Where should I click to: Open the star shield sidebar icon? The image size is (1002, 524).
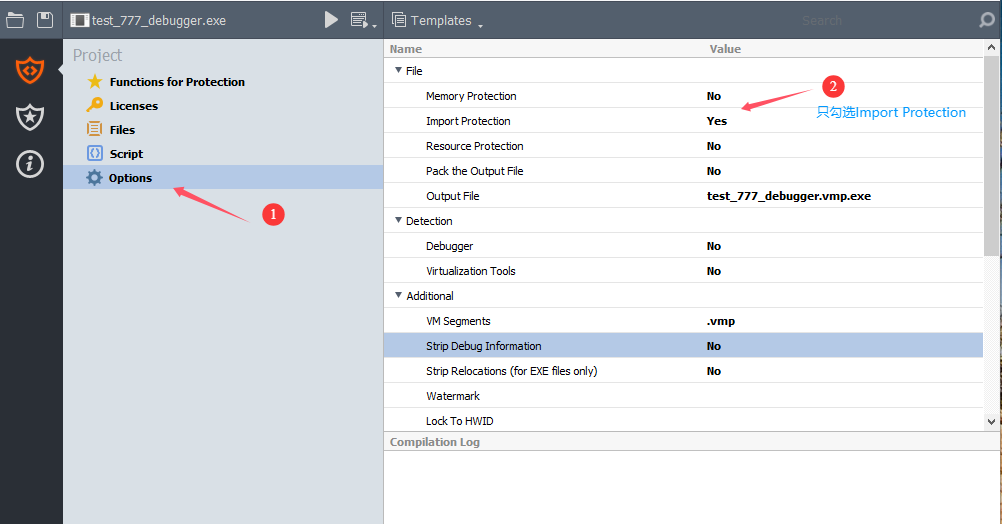30,117
